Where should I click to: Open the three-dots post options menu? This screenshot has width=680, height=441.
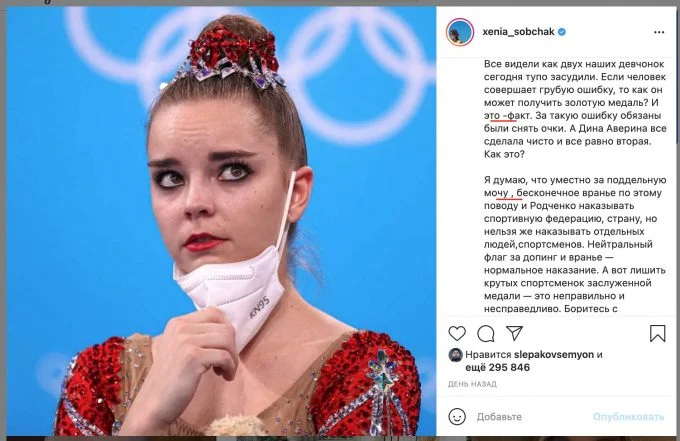coord(659,32)
